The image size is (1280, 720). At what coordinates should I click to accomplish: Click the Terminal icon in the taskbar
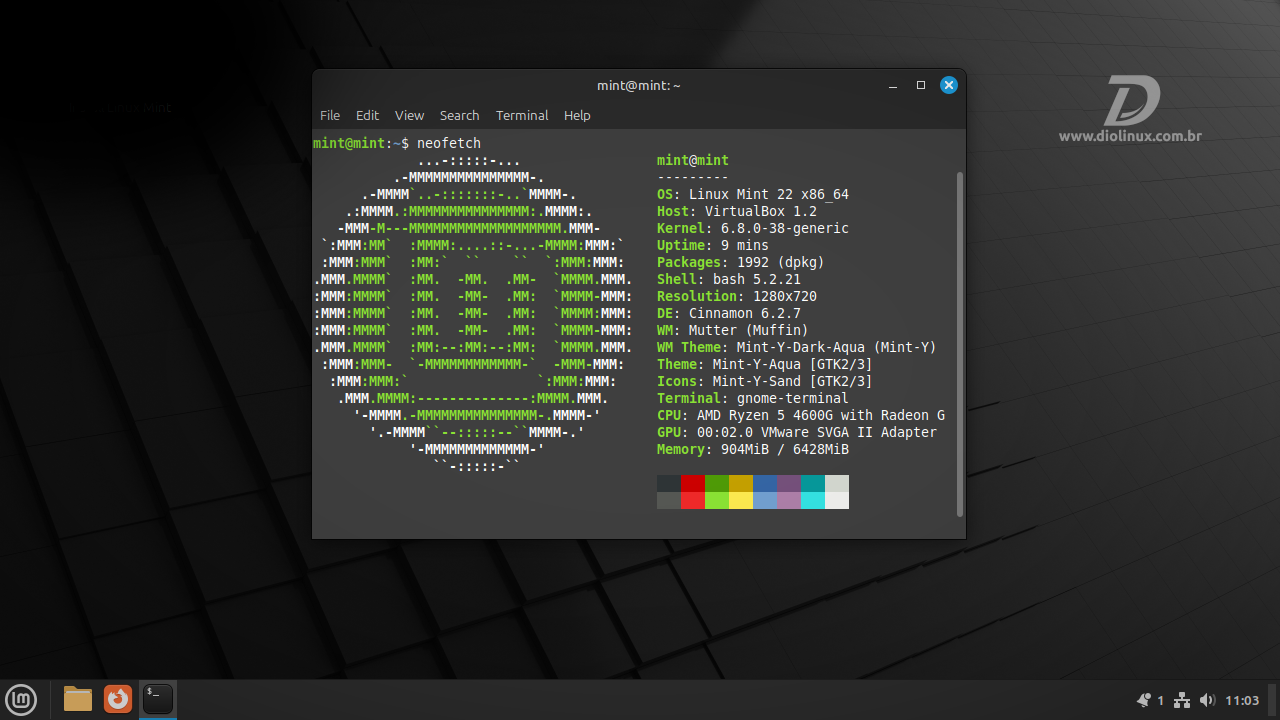pyautogui.click(x=158, y=699)
